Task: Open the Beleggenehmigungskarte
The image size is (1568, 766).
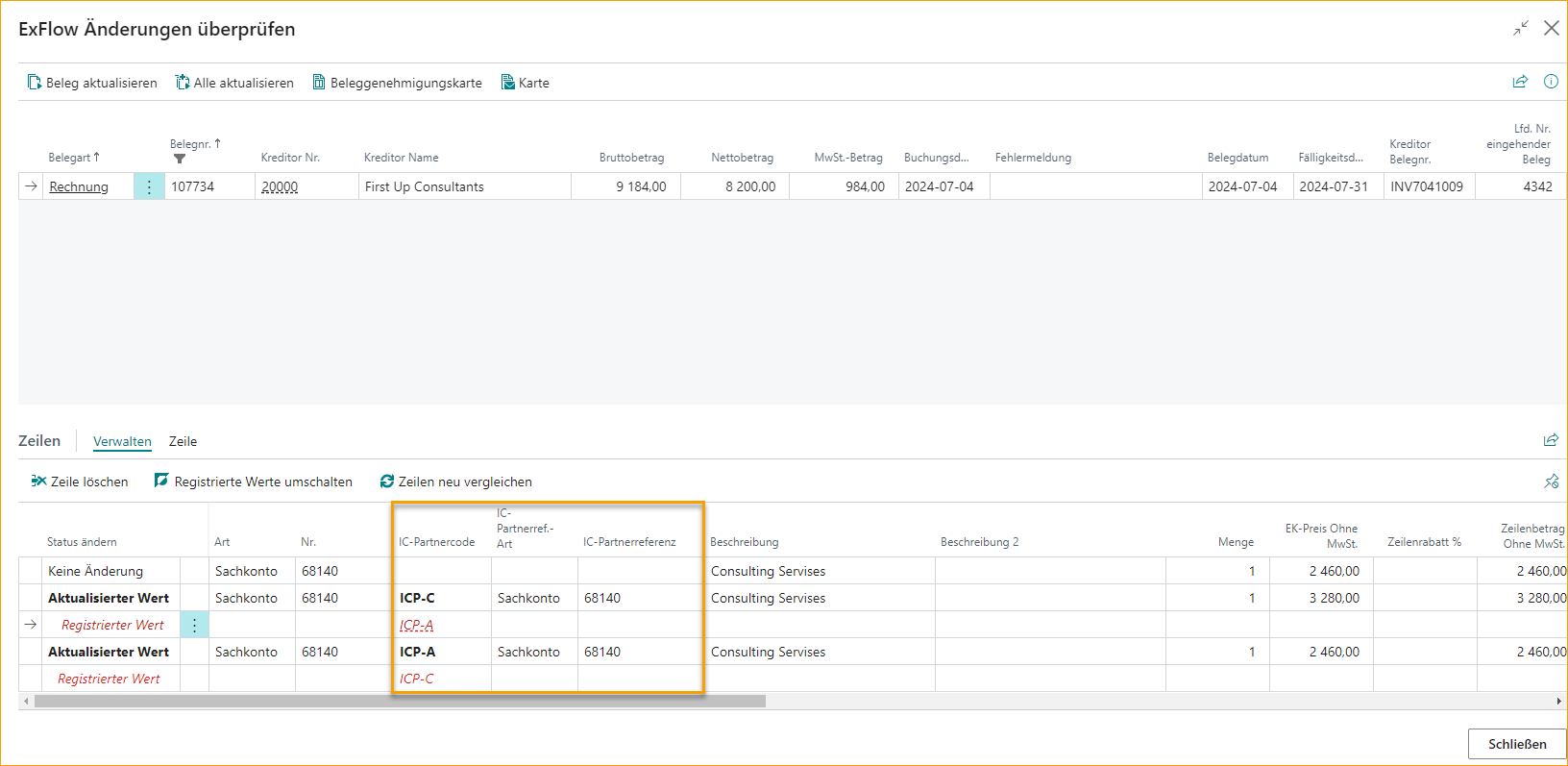Action: point(397,83)
